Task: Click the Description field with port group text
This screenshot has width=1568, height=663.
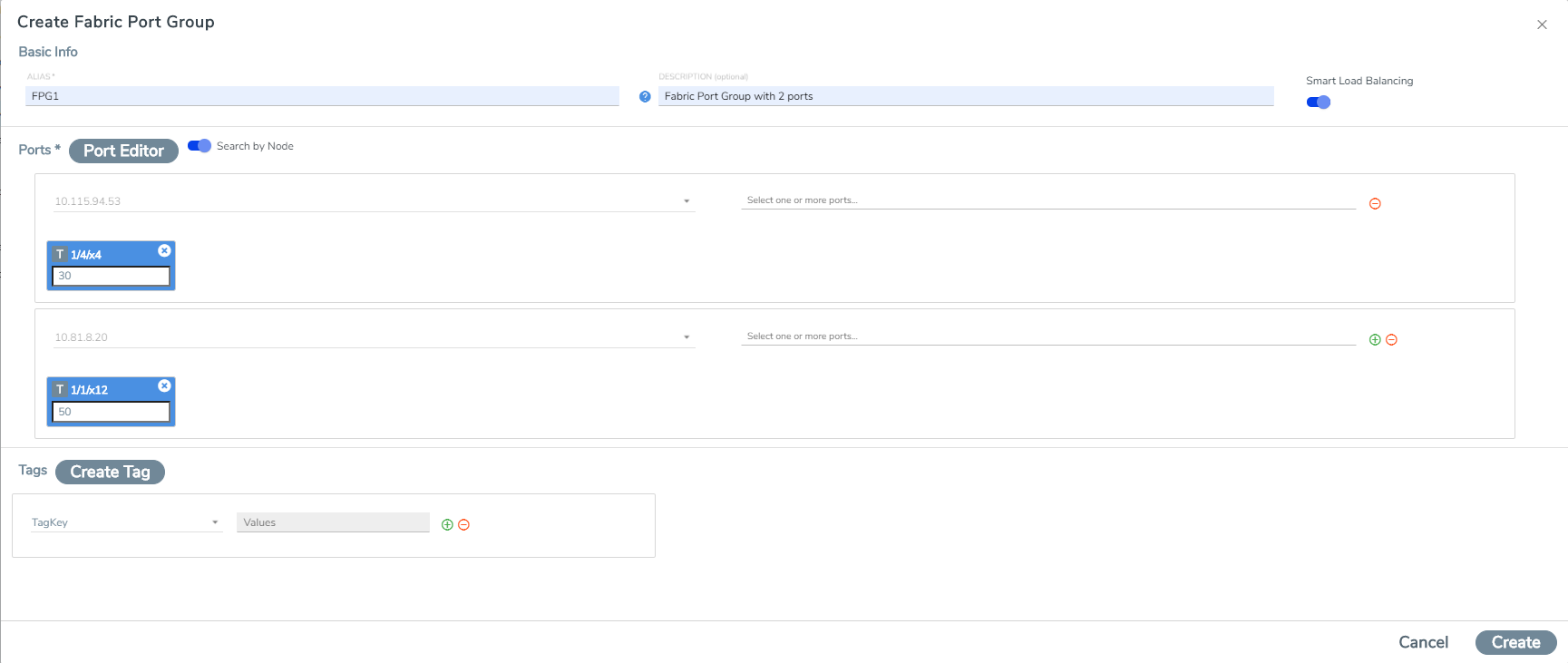Action: pyautogui.click(x=965, y=96)
